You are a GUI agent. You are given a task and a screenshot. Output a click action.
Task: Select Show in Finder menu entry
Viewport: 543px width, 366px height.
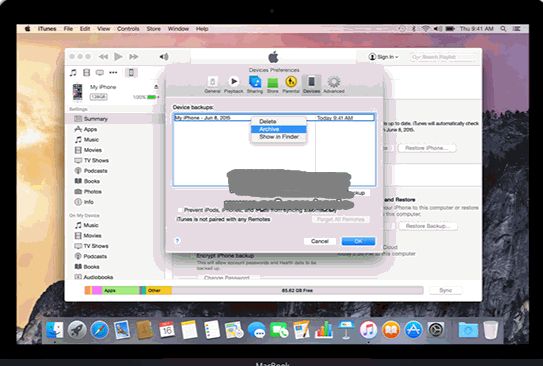(x=279, y=137)
